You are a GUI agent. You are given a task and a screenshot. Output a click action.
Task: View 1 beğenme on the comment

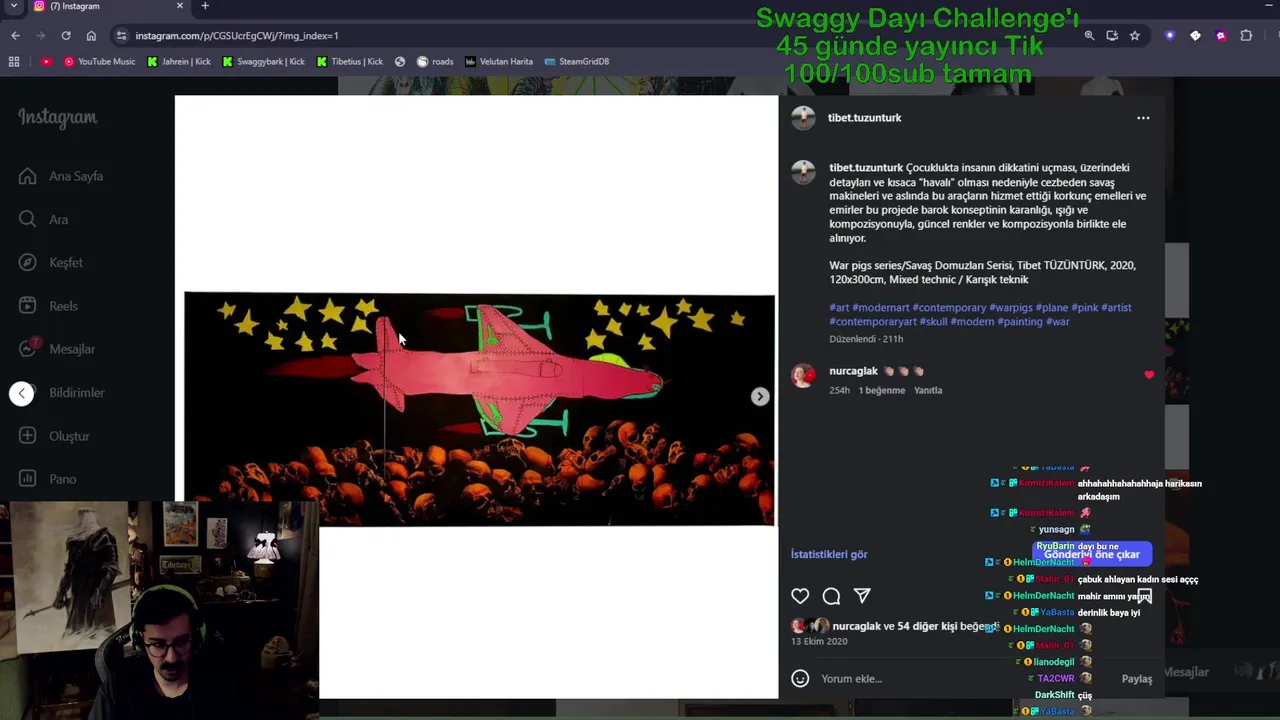[881, 390]
